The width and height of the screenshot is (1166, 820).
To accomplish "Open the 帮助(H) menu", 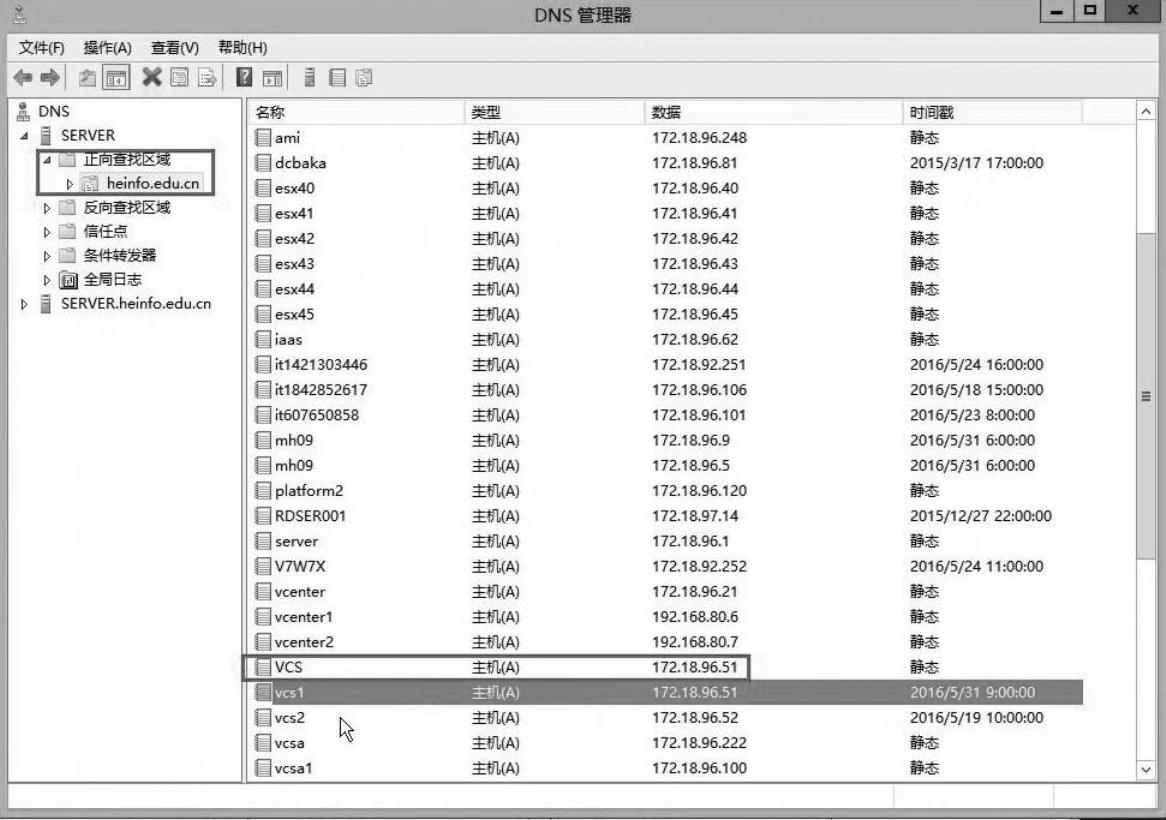I will tap(242, 48).
